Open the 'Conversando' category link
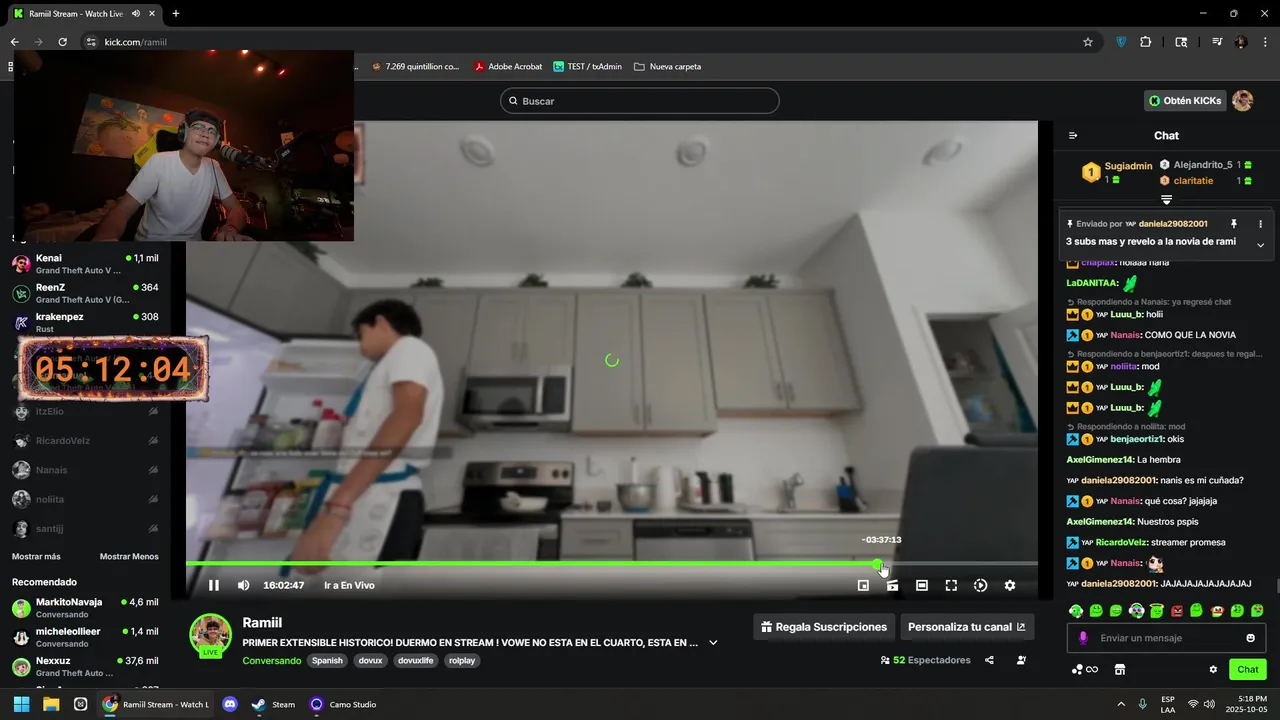 pos(271,661)
